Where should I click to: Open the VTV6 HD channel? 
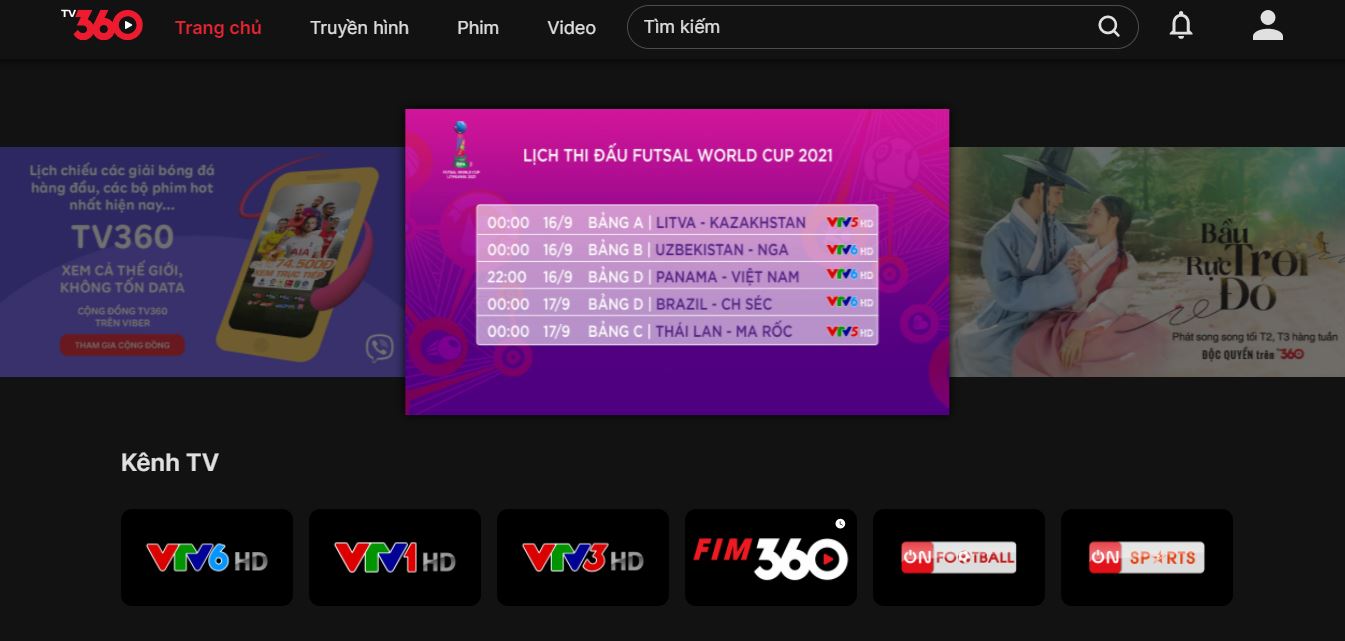click(207, 557)
